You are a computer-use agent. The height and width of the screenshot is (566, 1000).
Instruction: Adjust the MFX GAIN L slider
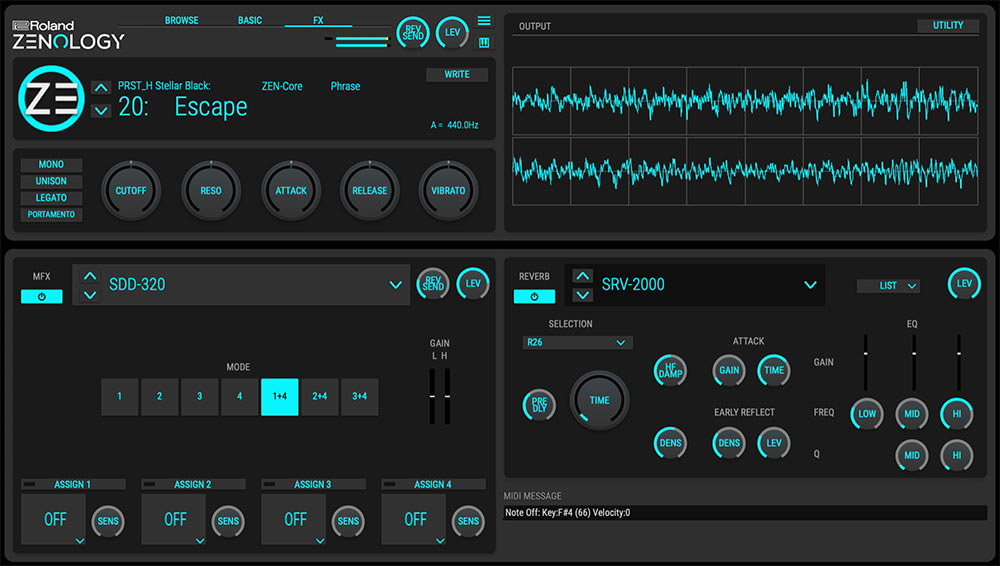point(432,396)
